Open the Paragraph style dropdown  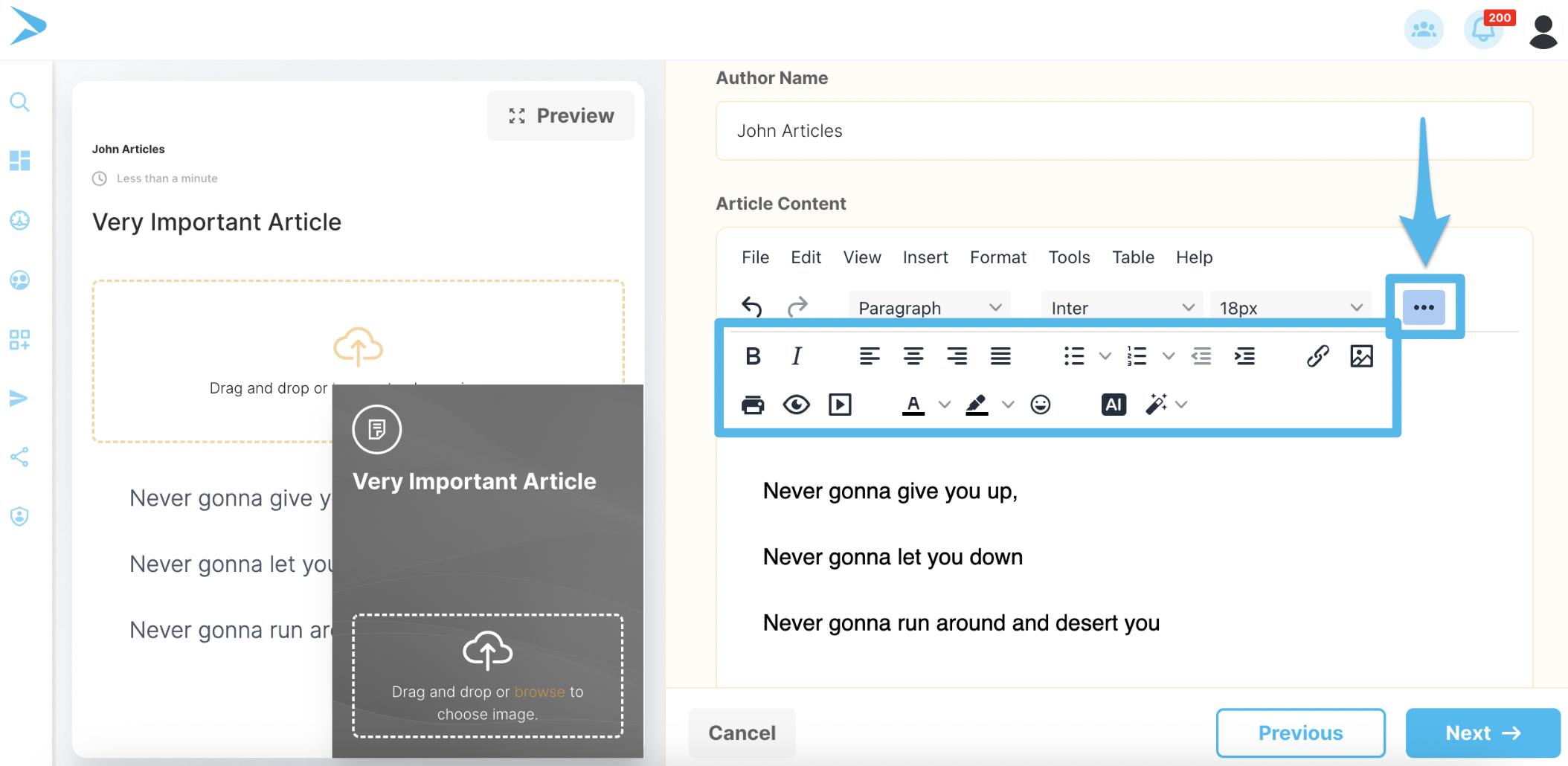click(x=929, y=308)
